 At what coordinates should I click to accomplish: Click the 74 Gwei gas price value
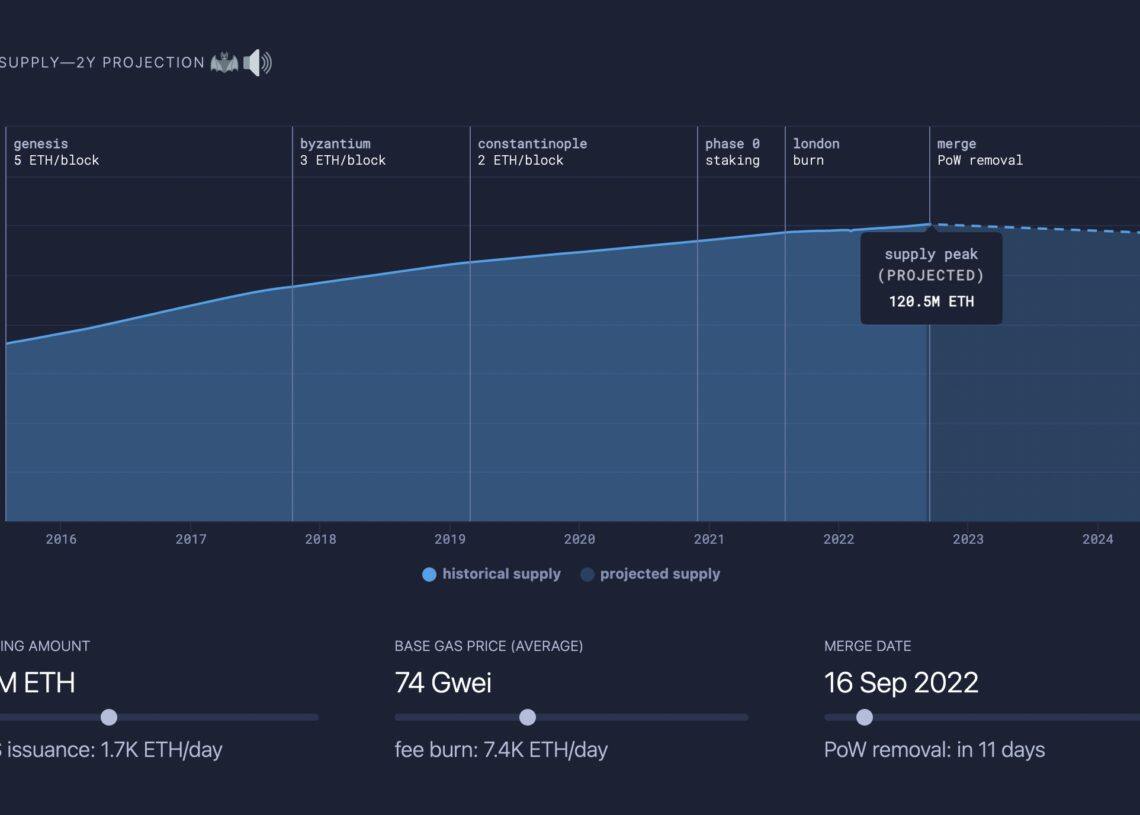click(x=443, y=683)
